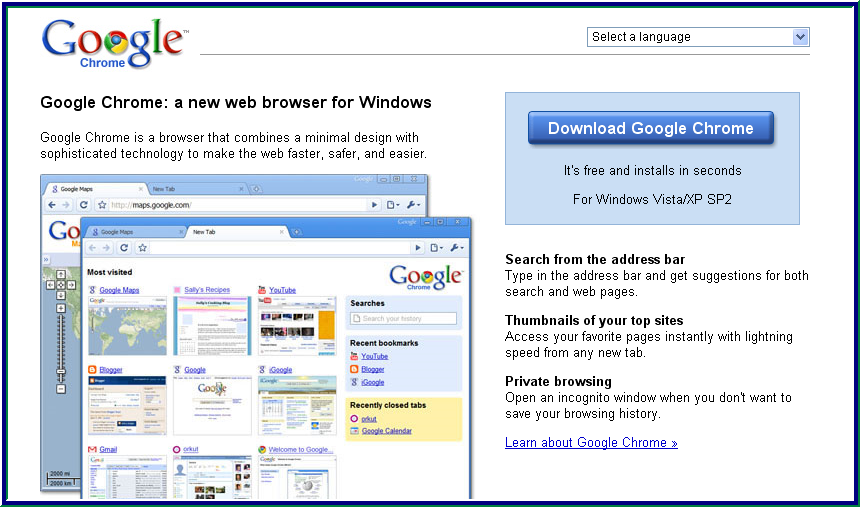Open iGoogle link under Recent bookmarks
Image resolution: width=860 pixels, height=507 pixels.
tap(373, 382)
